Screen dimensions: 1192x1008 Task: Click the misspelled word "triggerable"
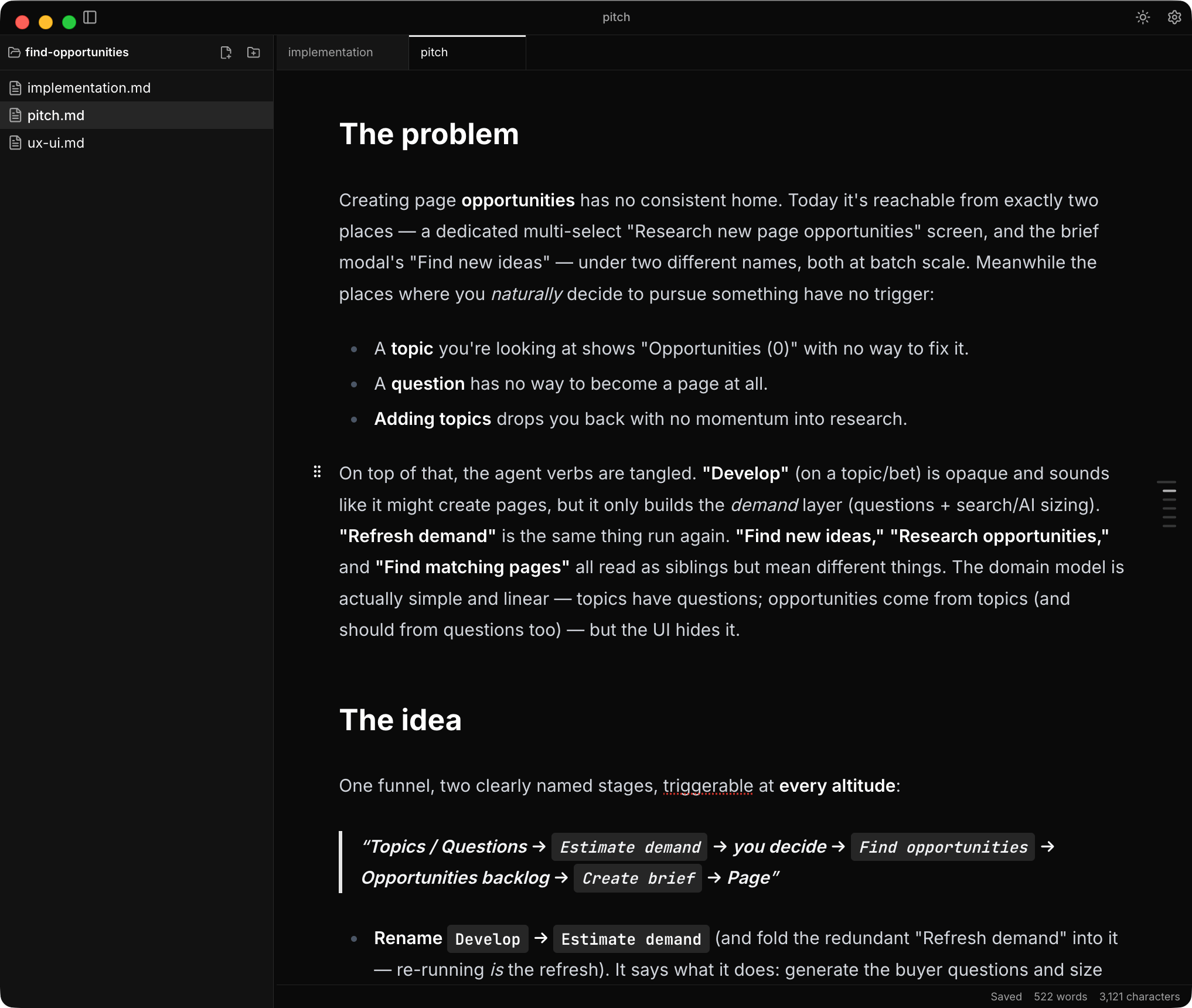(708, 786)
